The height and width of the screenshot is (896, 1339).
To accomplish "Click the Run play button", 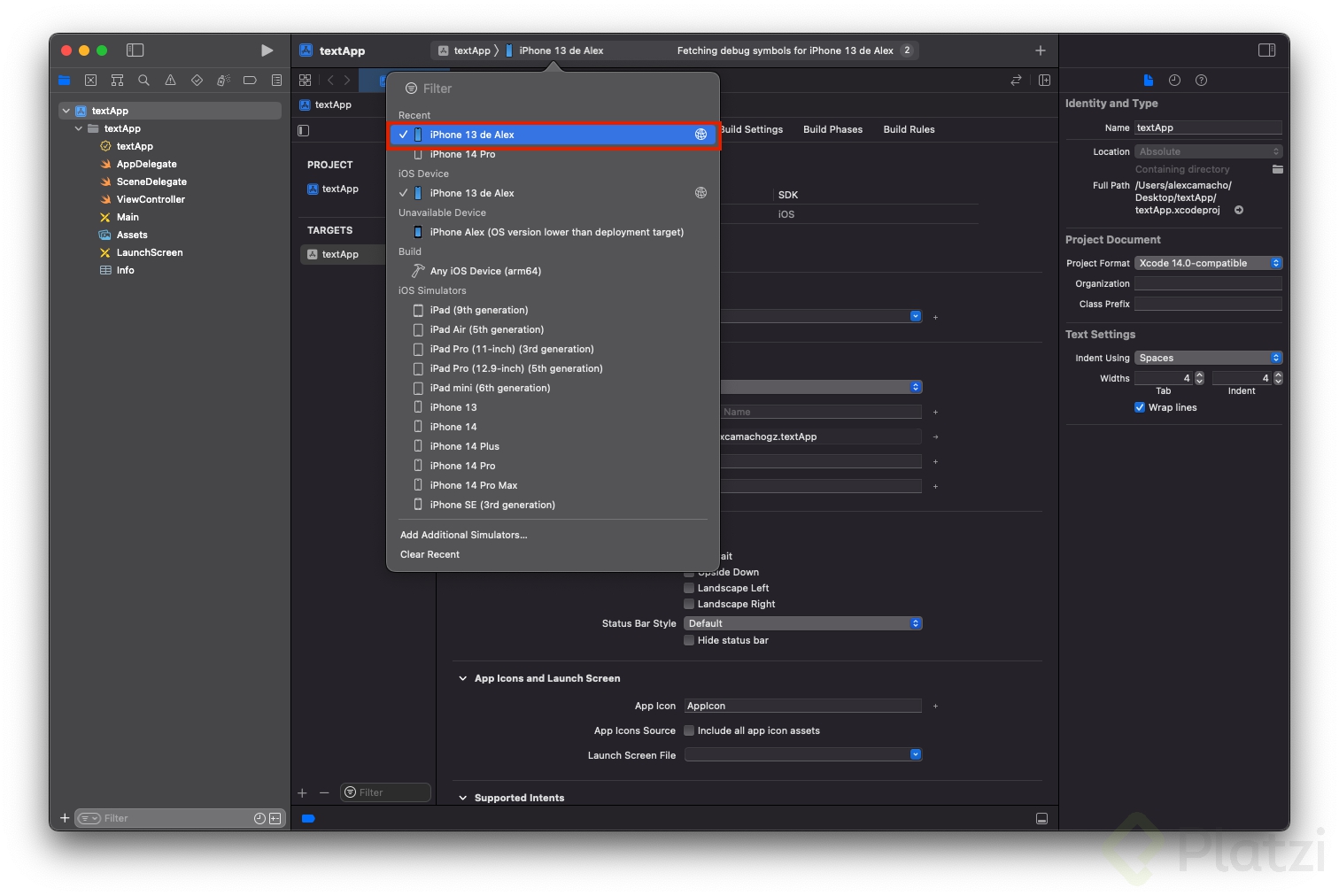I will coord(267,50).
